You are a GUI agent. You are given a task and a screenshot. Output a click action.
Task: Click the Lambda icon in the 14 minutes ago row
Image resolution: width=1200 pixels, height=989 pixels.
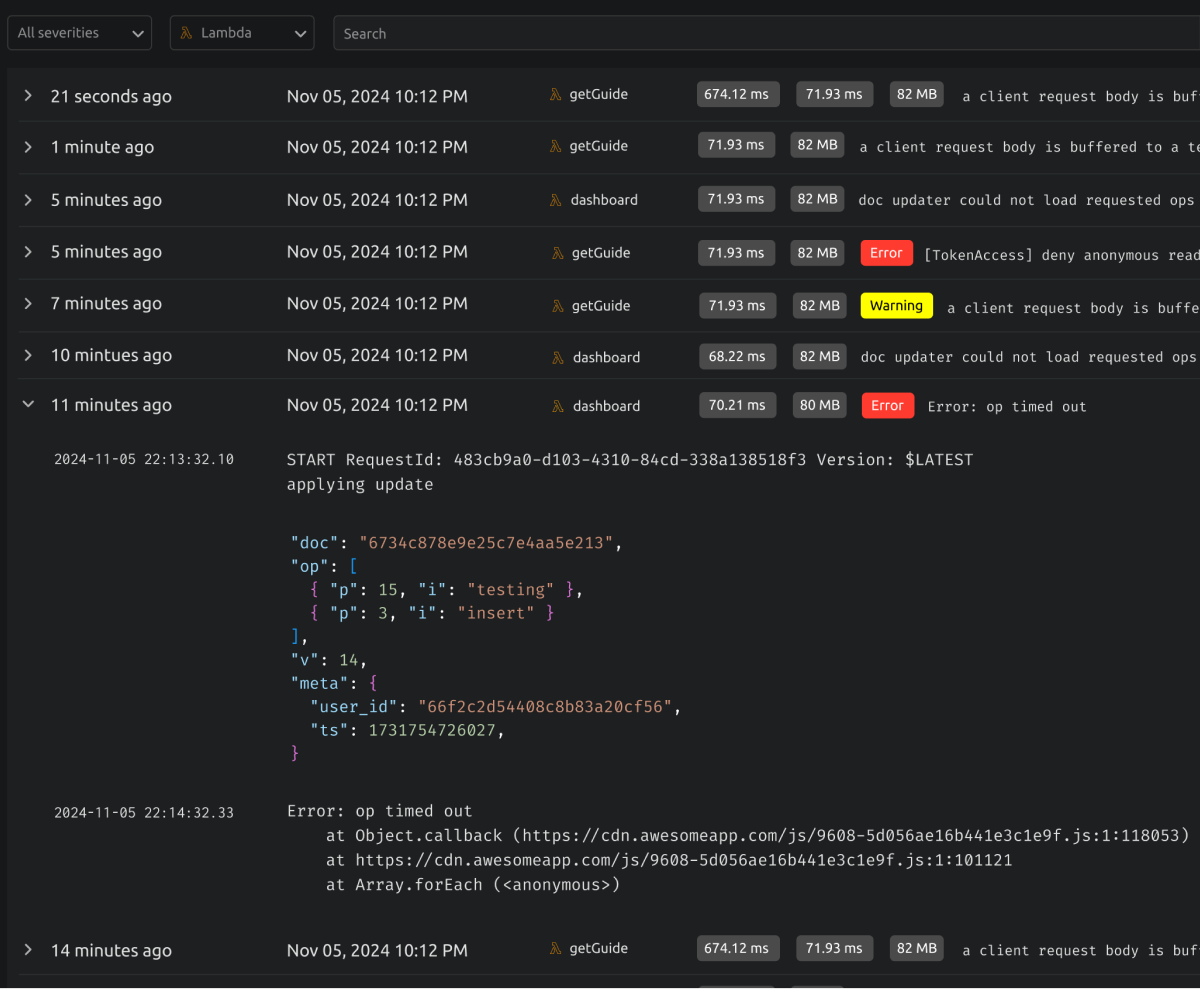click(x=555, y=948)
